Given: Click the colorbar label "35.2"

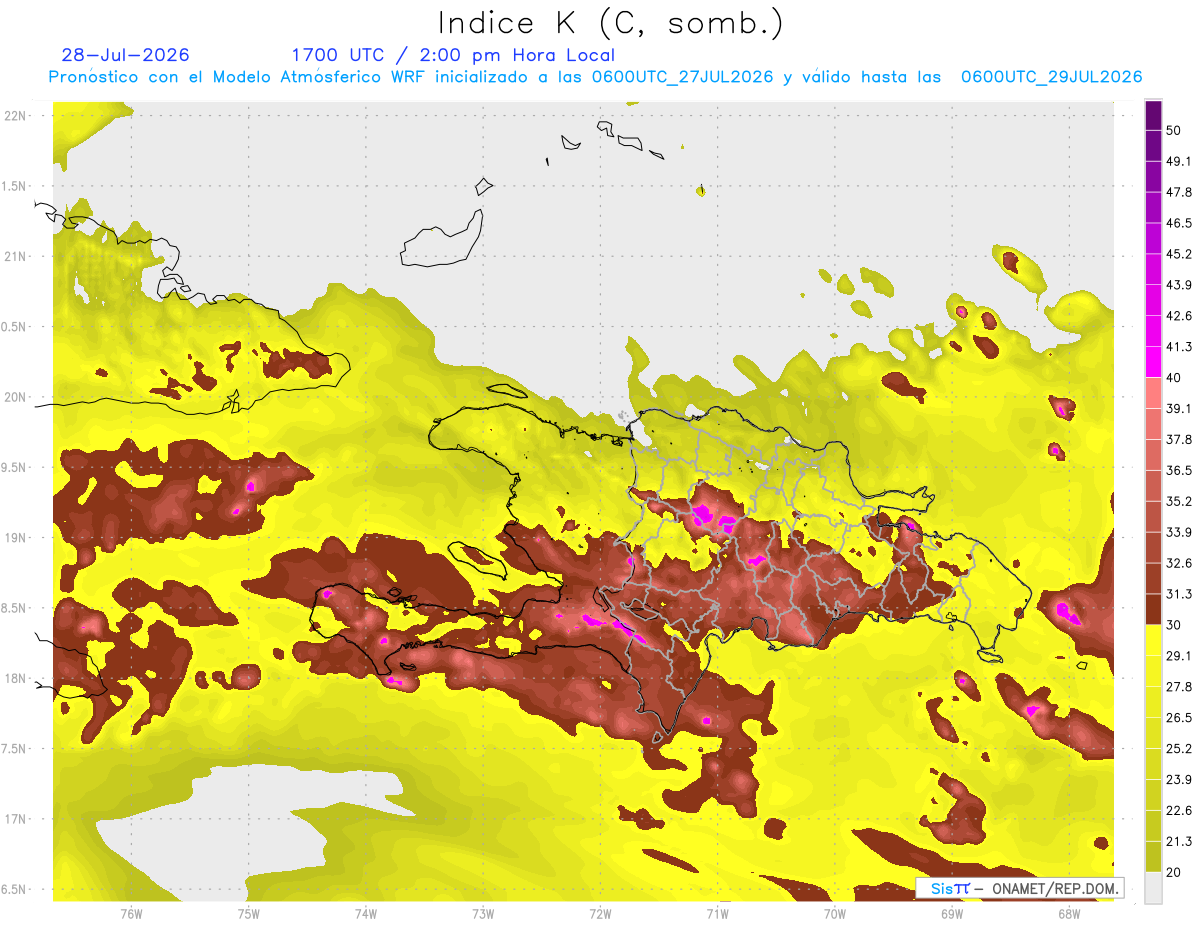Looking at the screenshot, I should (1178, 501).
